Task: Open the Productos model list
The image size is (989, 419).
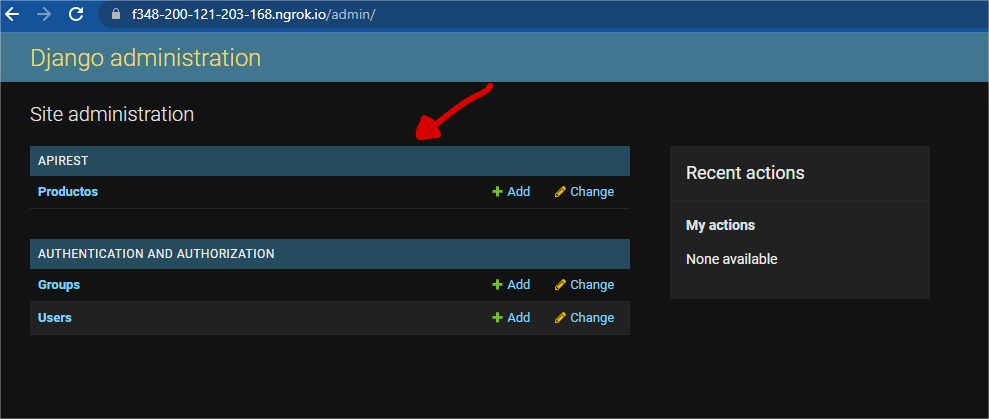Action: [x=68, y=192]
